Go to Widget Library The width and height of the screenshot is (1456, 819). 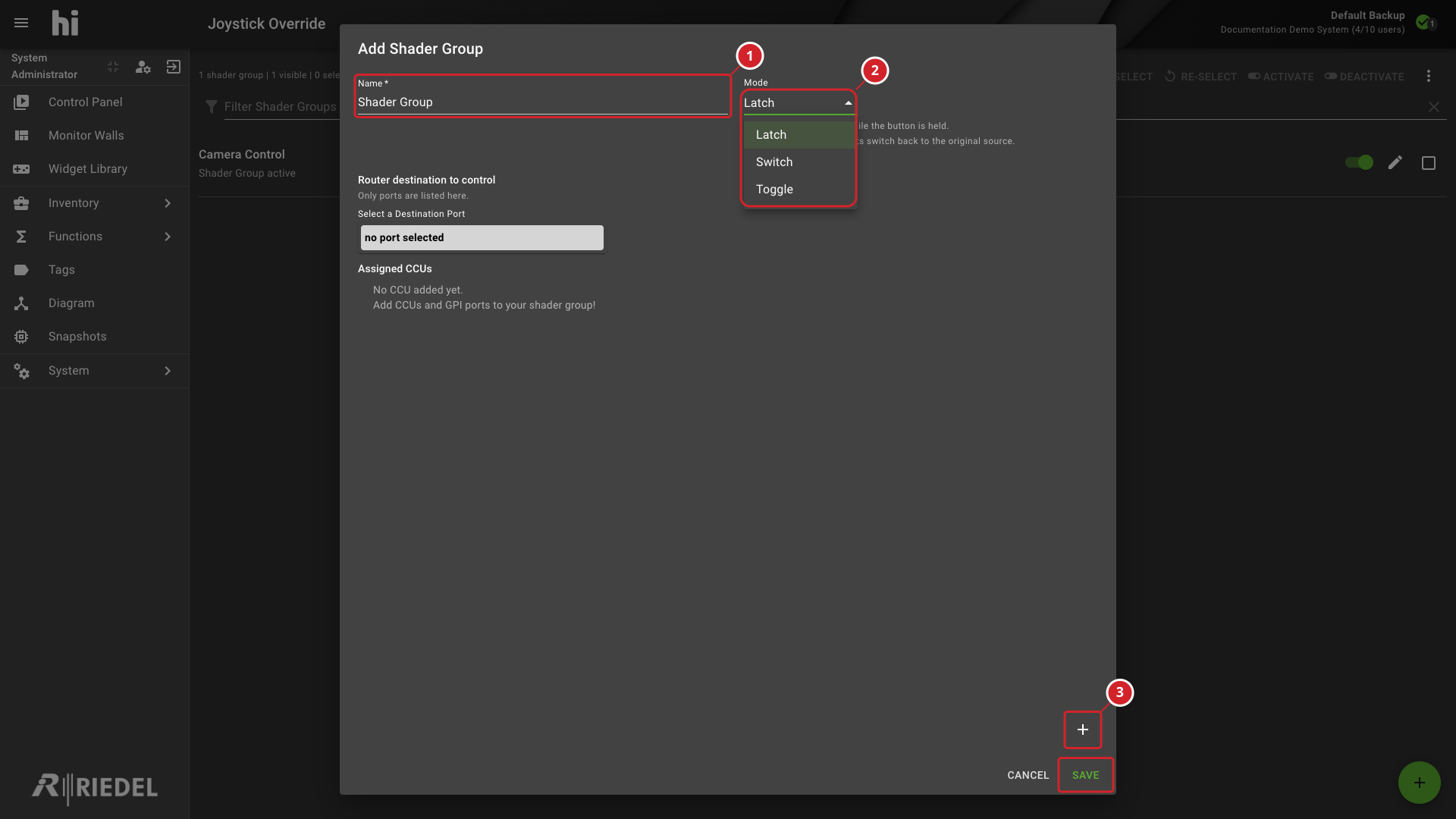click(x=95, y=168)
